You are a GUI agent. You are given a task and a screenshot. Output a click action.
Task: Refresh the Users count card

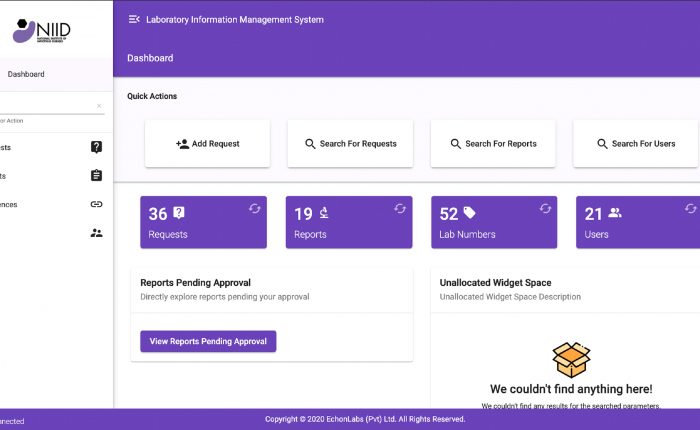click(690, 209)
